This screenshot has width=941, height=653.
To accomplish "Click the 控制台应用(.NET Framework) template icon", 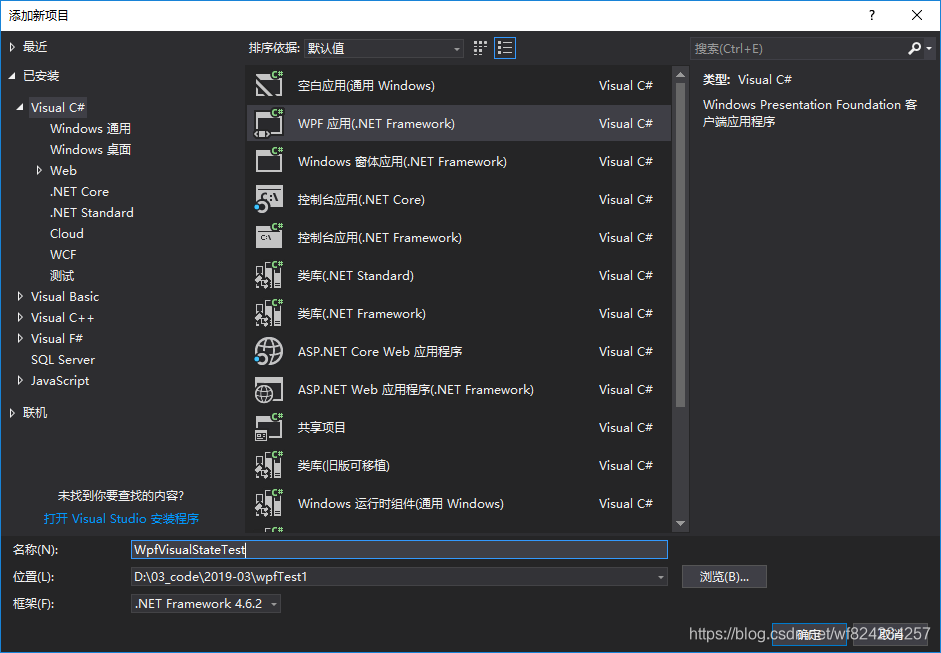I will point(269,237).
